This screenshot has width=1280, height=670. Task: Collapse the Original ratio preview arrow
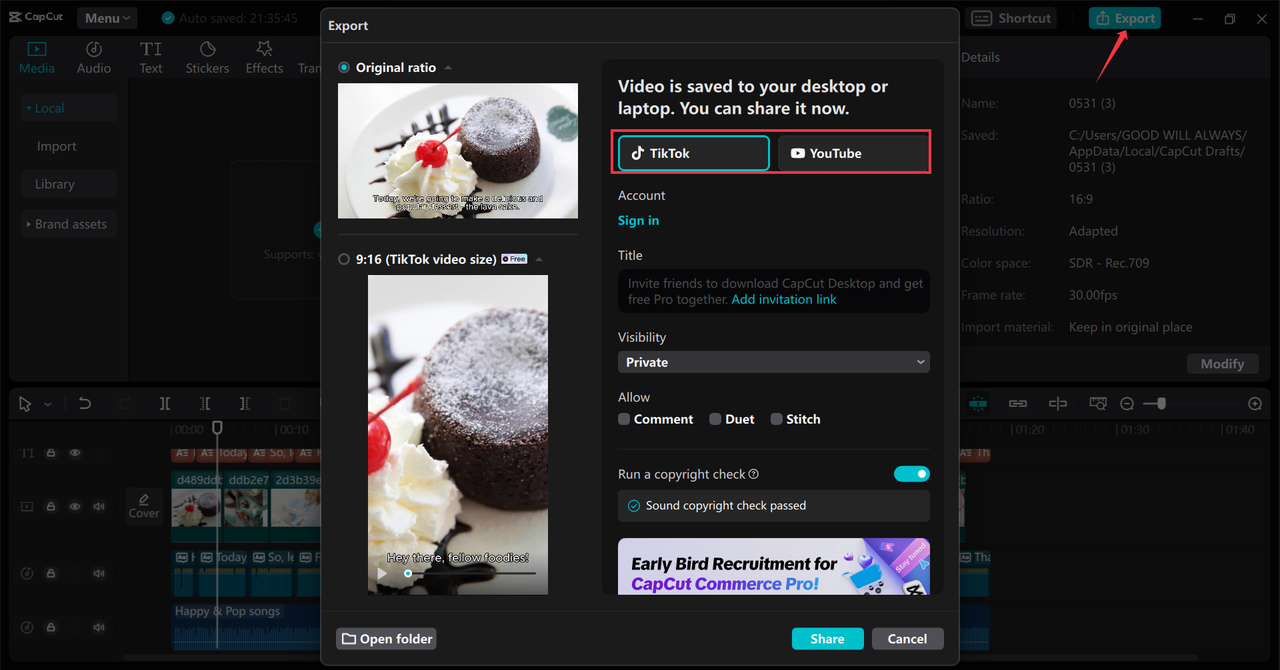click(x=448, y=68)
